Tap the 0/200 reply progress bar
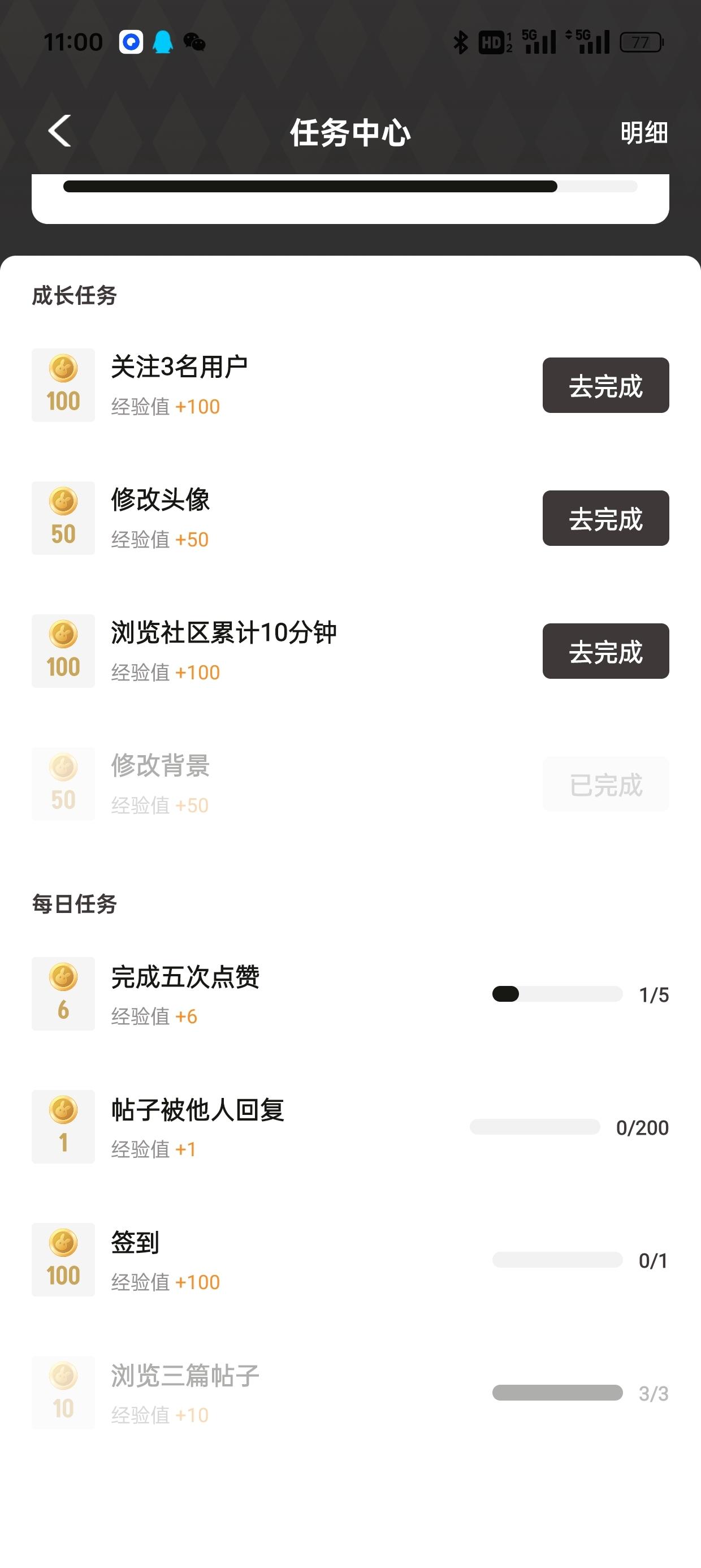Screen dimensions: 701x1568 point(535,1127)
